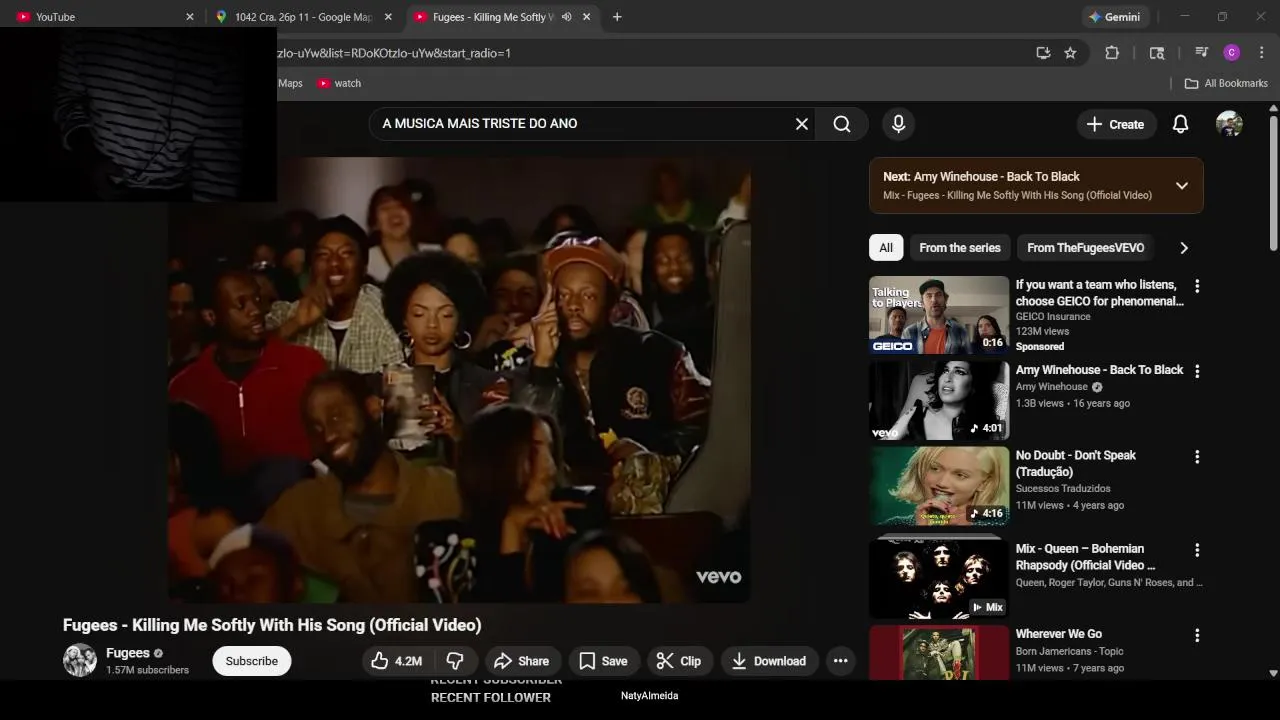The width and height of the screenshot is (1280, 720).
Task: Switch to the Google Maps tab
Action: coord(304,17)
